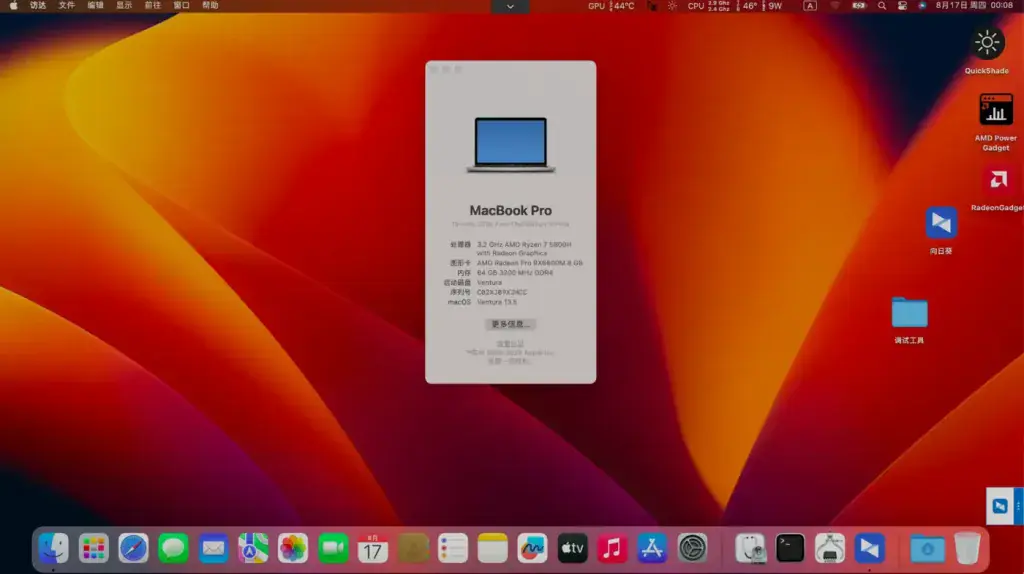The height and width of the screenshot is (574, 1024).
Task: Expand the top-center chevron dropdown
Action: click(510, 6)
